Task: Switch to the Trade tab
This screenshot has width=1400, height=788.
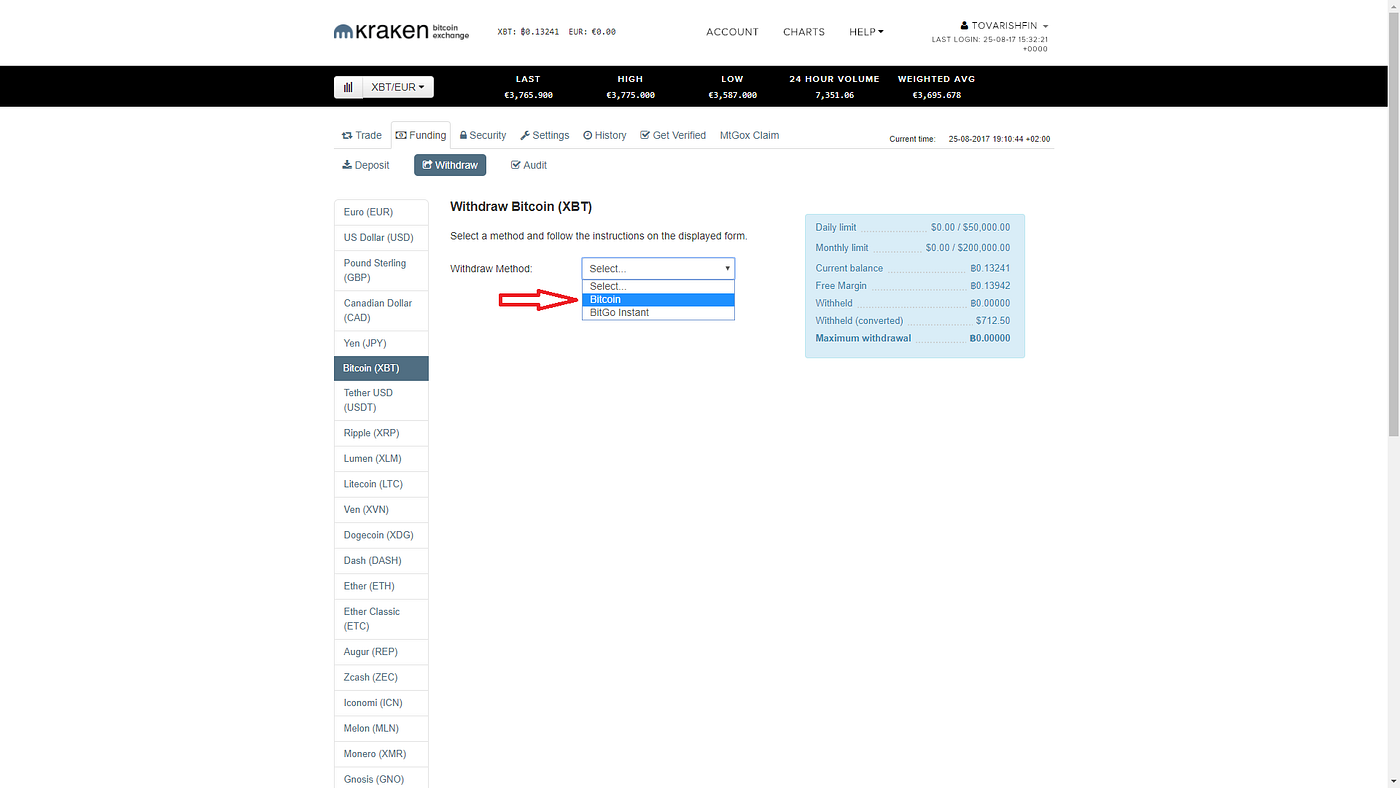Action: click(x=362, y=135)
